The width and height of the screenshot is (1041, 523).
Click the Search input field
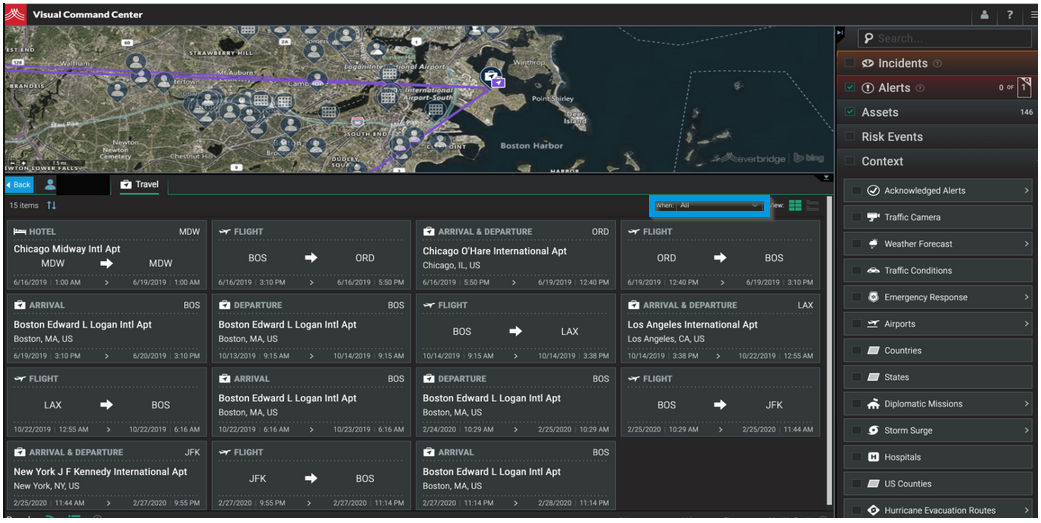tap(944, 38)
